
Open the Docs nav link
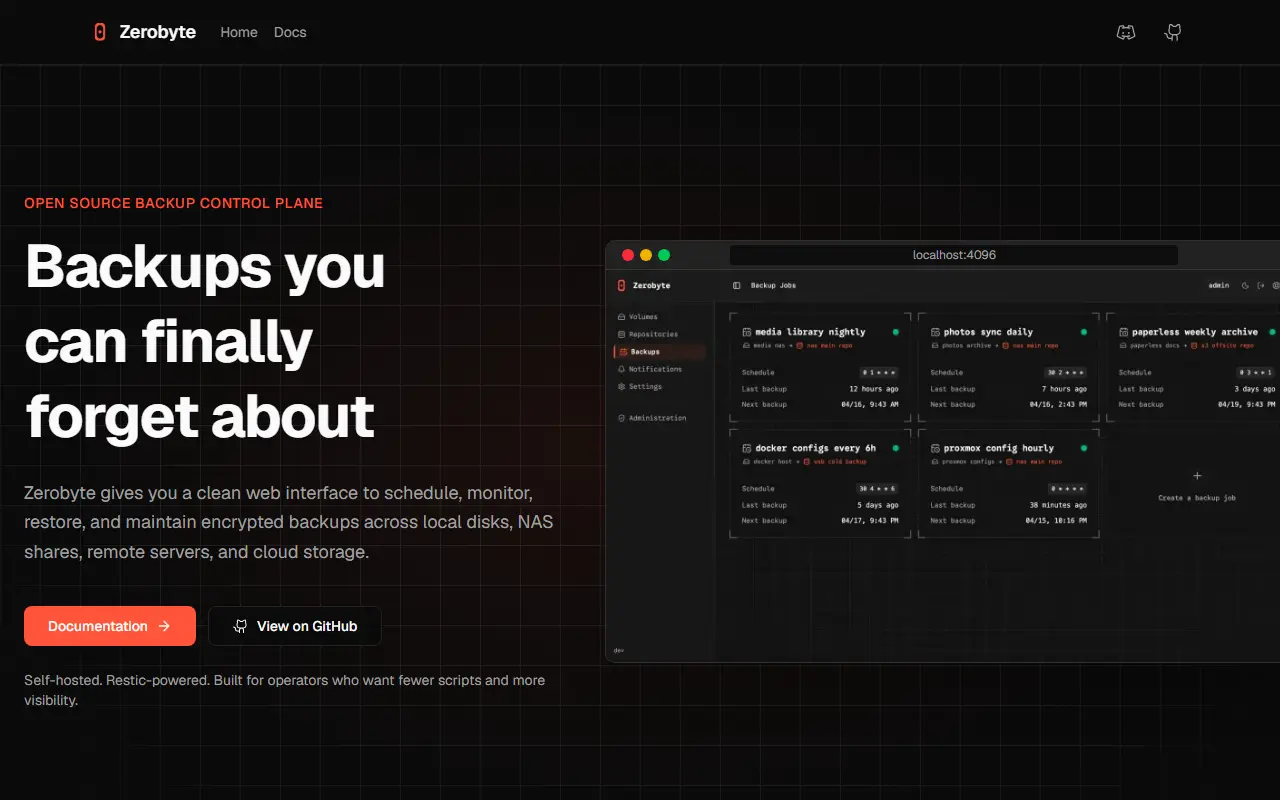click(290, 32)
